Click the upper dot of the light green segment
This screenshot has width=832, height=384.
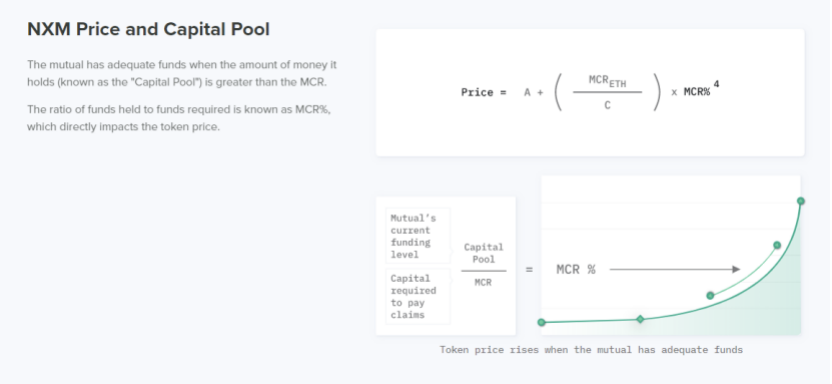(777, 245)
